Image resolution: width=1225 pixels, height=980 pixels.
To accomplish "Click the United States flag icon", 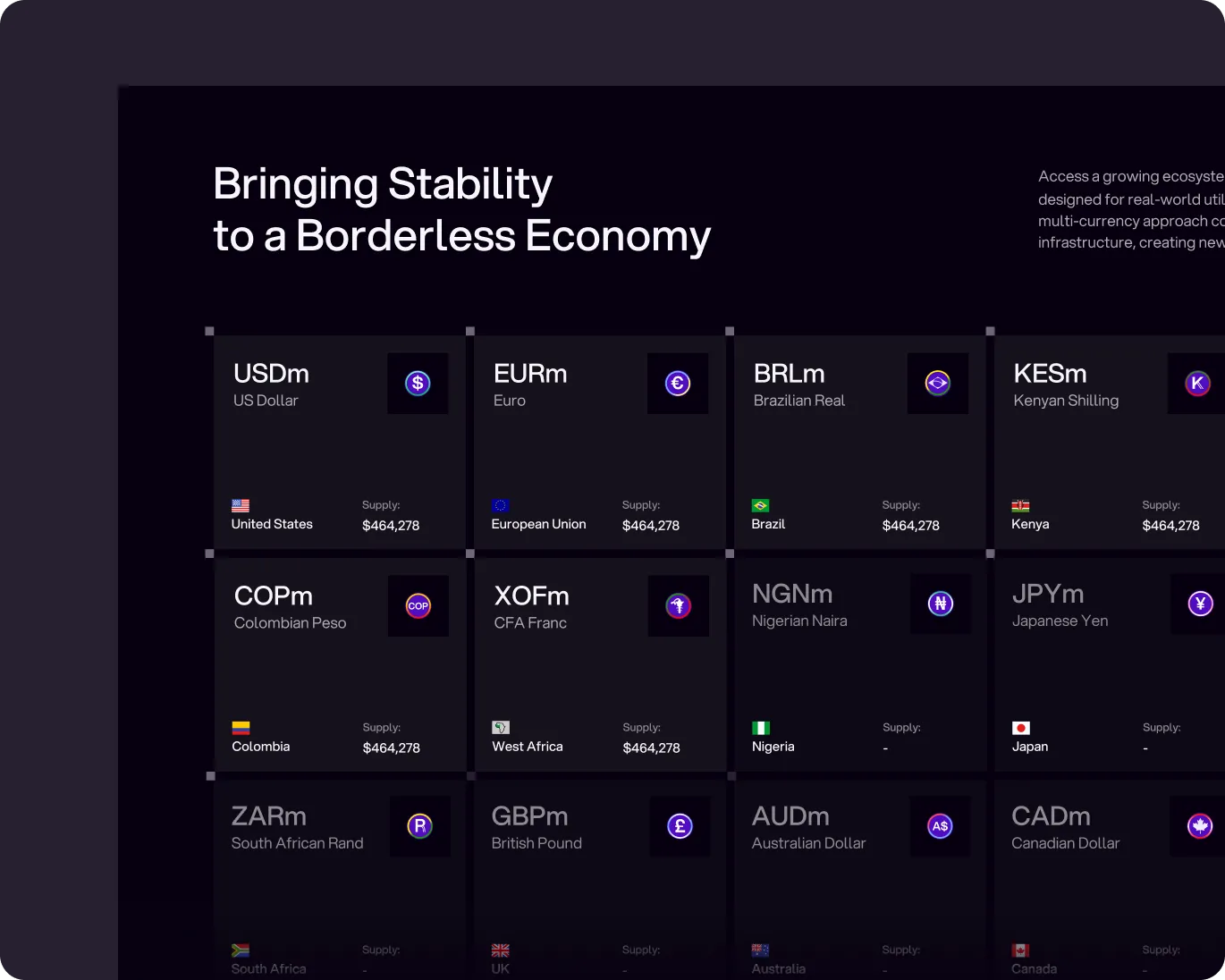I will [x=240, y=504].
